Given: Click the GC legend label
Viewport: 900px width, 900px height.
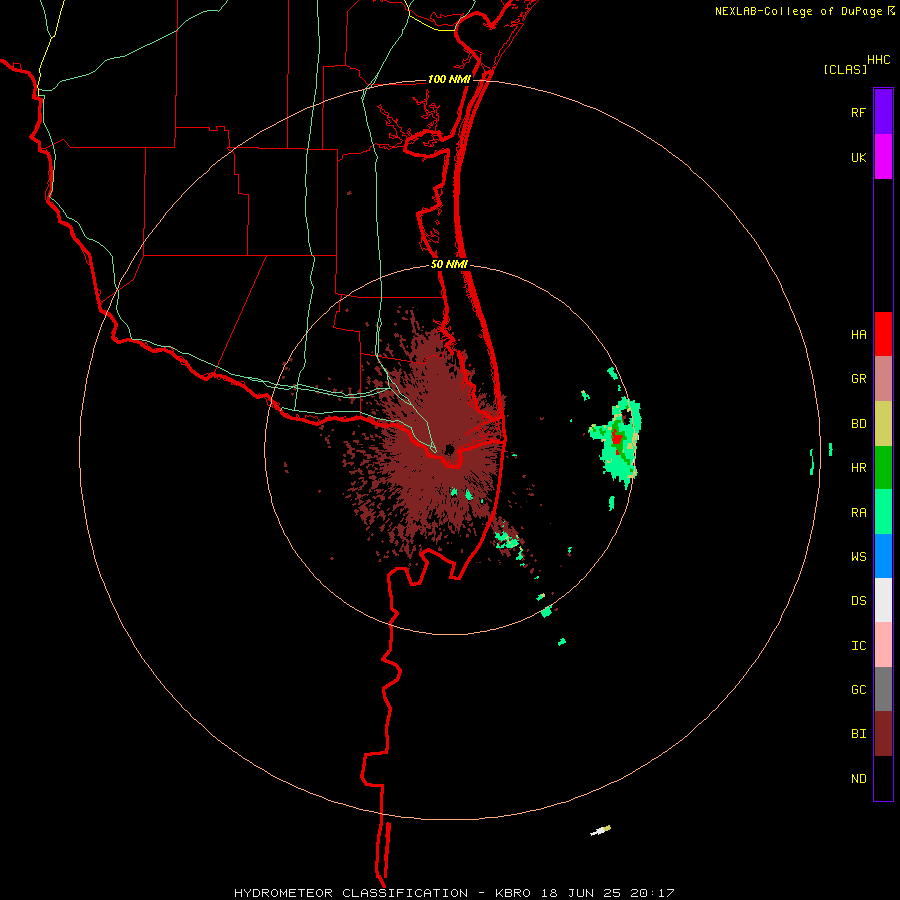Looking at the screenshot, I should [858, 690].
